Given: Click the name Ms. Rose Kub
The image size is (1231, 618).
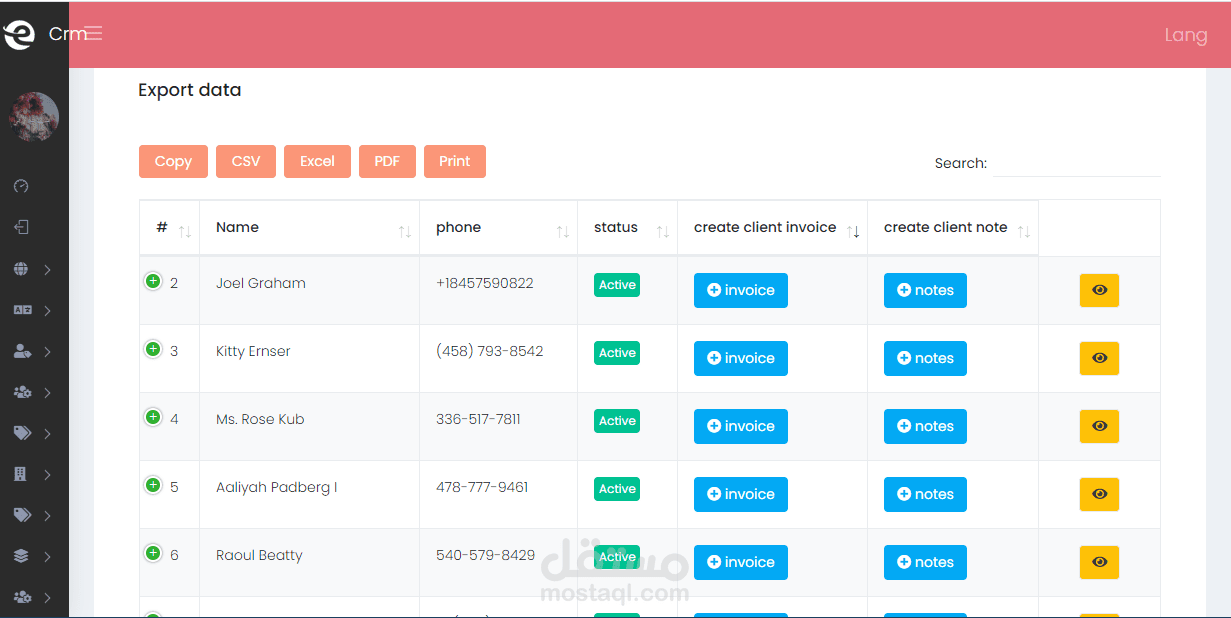Looking at the screenshot, I should [x=260, y=419].
